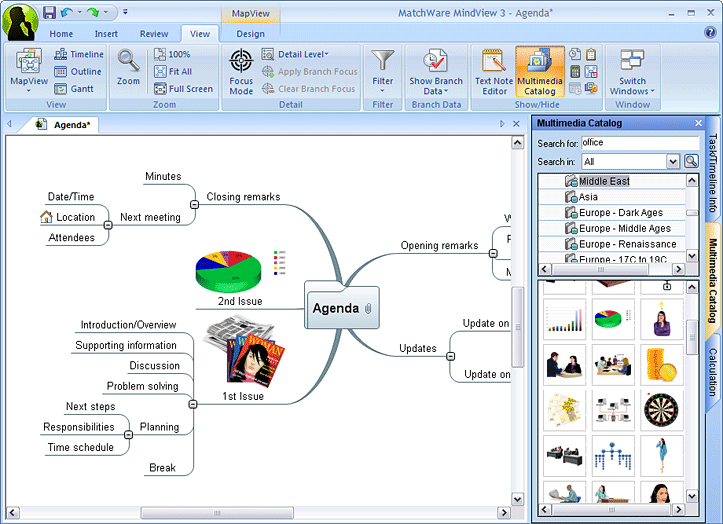Select the bar chart thumbnail in catalog

pyautogui.click(x=564, y=319)
